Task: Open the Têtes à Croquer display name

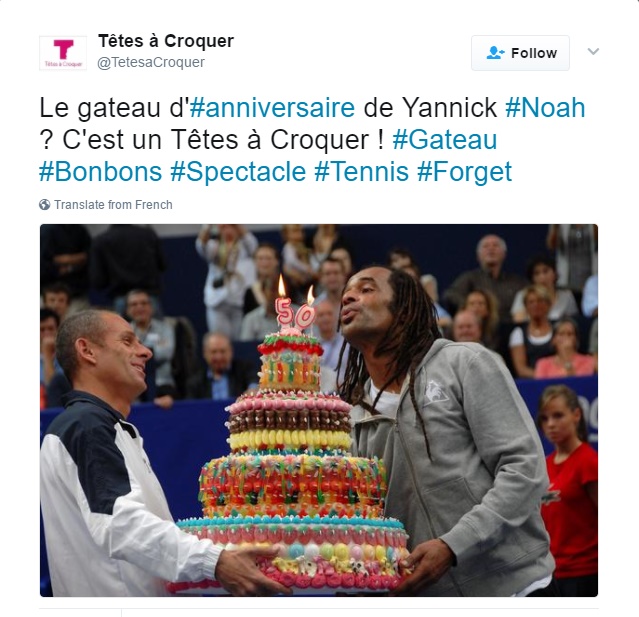Action: click(x=166, y=41)
